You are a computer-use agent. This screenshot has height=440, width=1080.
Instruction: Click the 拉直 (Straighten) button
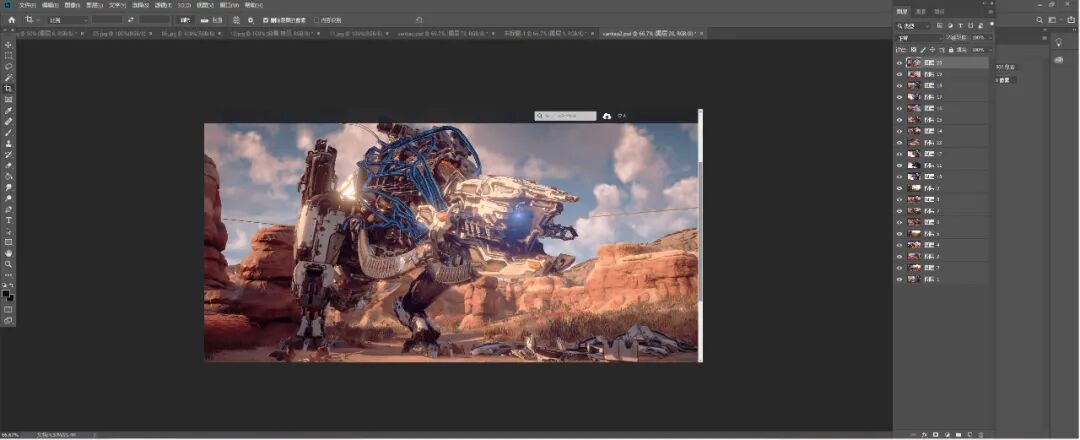tap(211, 20)
